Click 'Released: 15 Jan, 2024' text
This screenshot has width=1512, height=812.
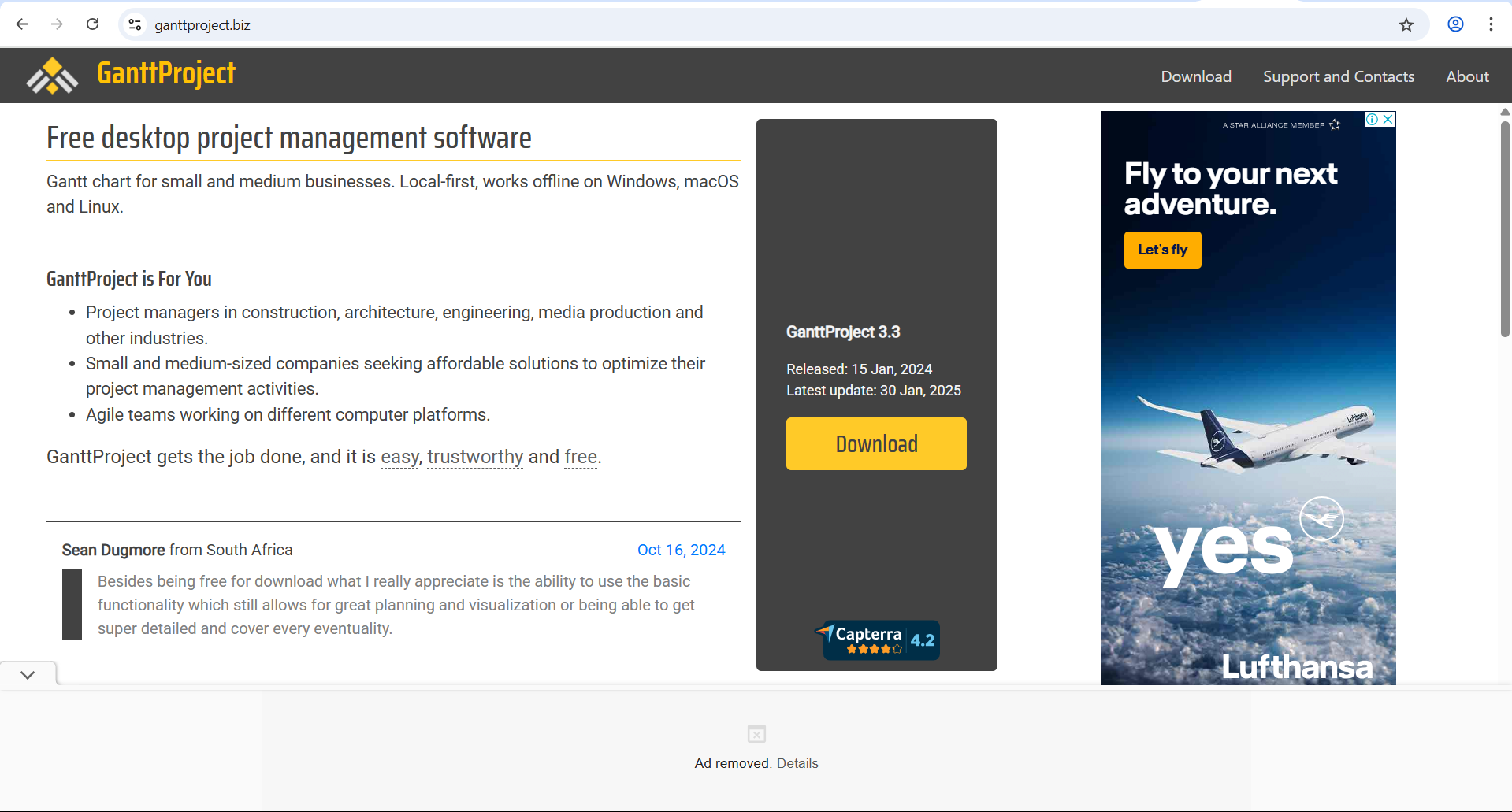pos(859,369)
